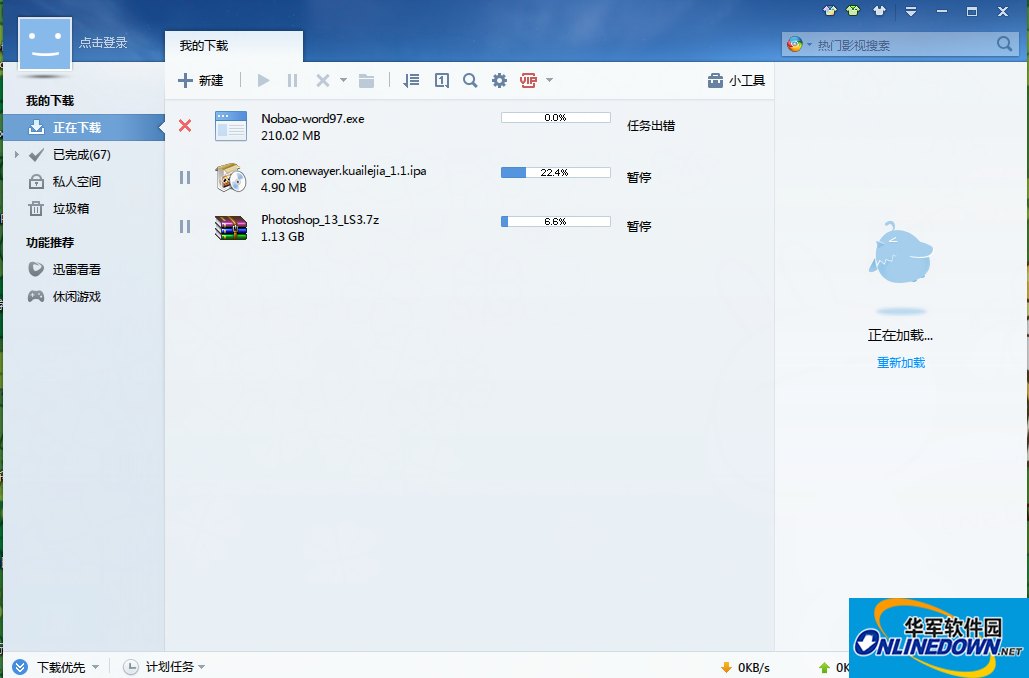Open the dropdown arrow beside the VIP icon

point(549,81)
